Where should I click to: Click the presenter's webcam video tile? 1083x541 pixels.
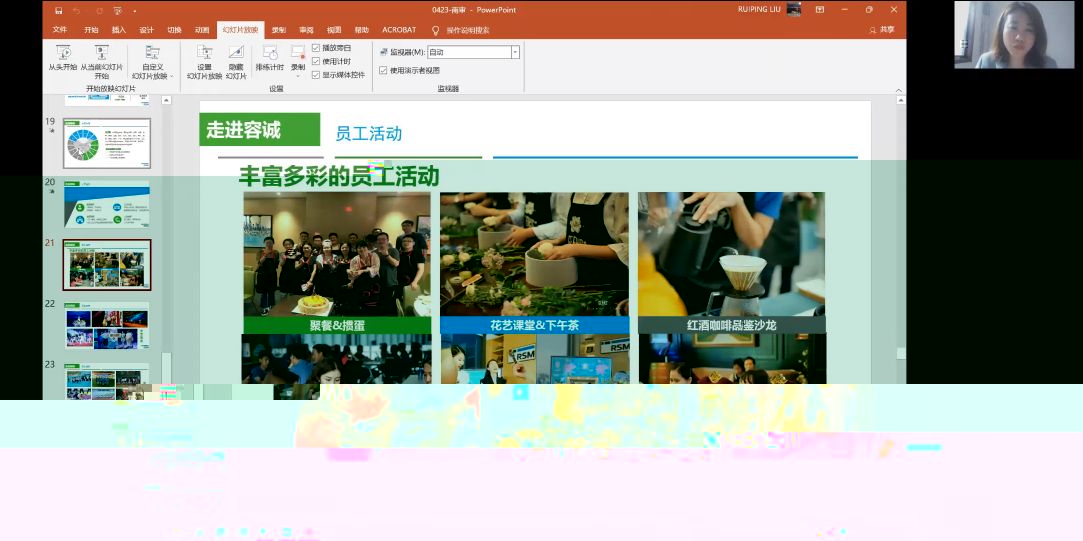[x=1014, y=35]
